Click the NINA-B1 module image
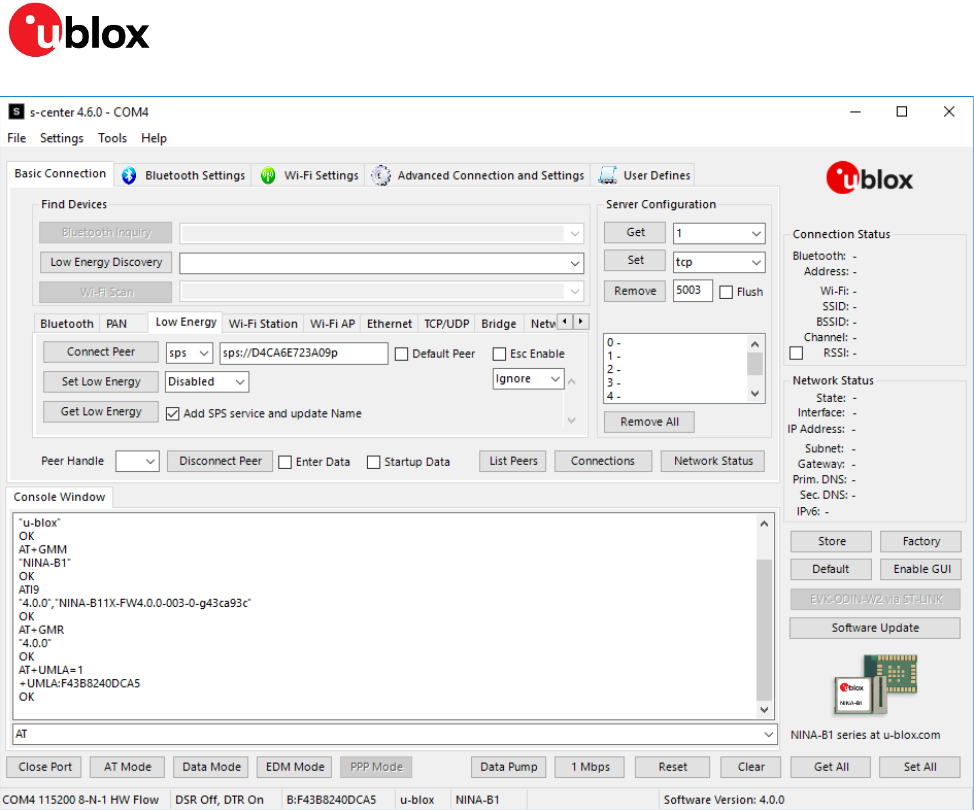Viewport: 974px width, 810px height. pos(875,684)
